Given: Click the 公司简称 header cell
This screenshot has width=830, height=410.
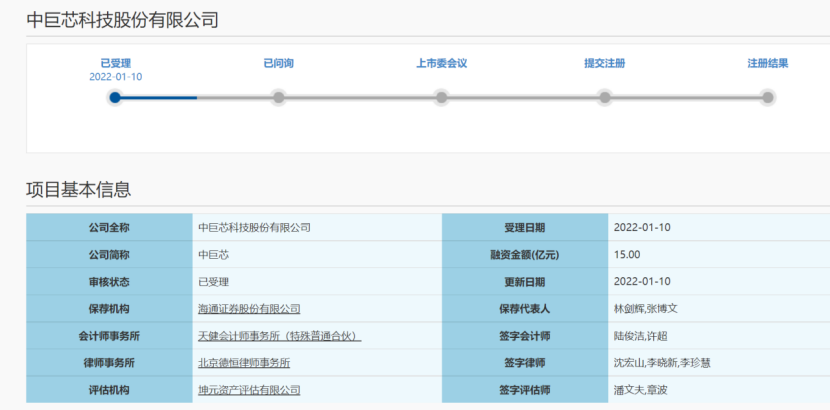Looking at the screenshot, I should (109, 254).
